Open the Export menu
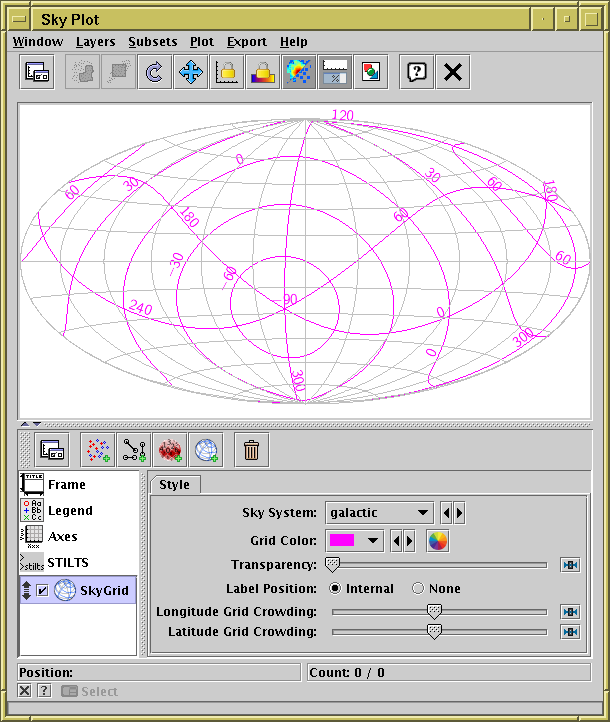The height and width of the screenshot is (722, 610). click(246, 41)
